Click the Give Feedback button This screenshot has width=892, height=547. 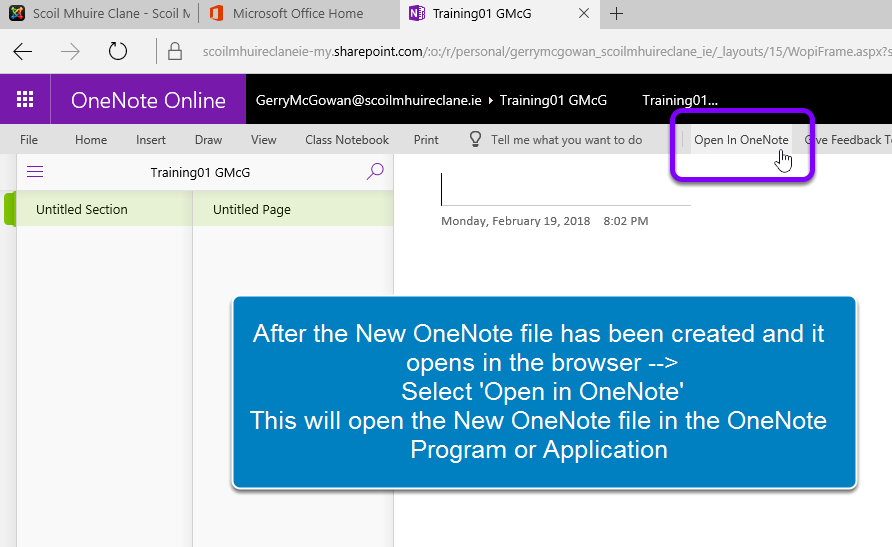(848, 140)
